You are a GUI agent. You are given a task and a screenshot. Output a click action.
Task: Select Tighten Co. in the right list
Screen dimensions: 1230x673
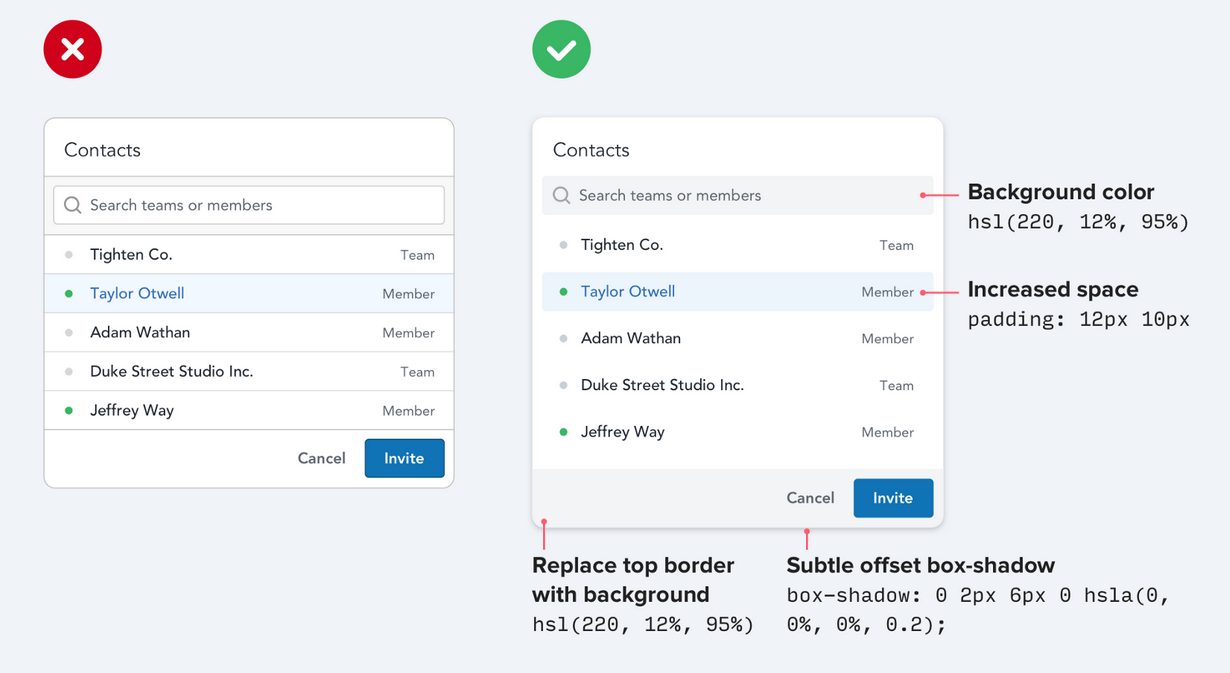tap(622, 245)
